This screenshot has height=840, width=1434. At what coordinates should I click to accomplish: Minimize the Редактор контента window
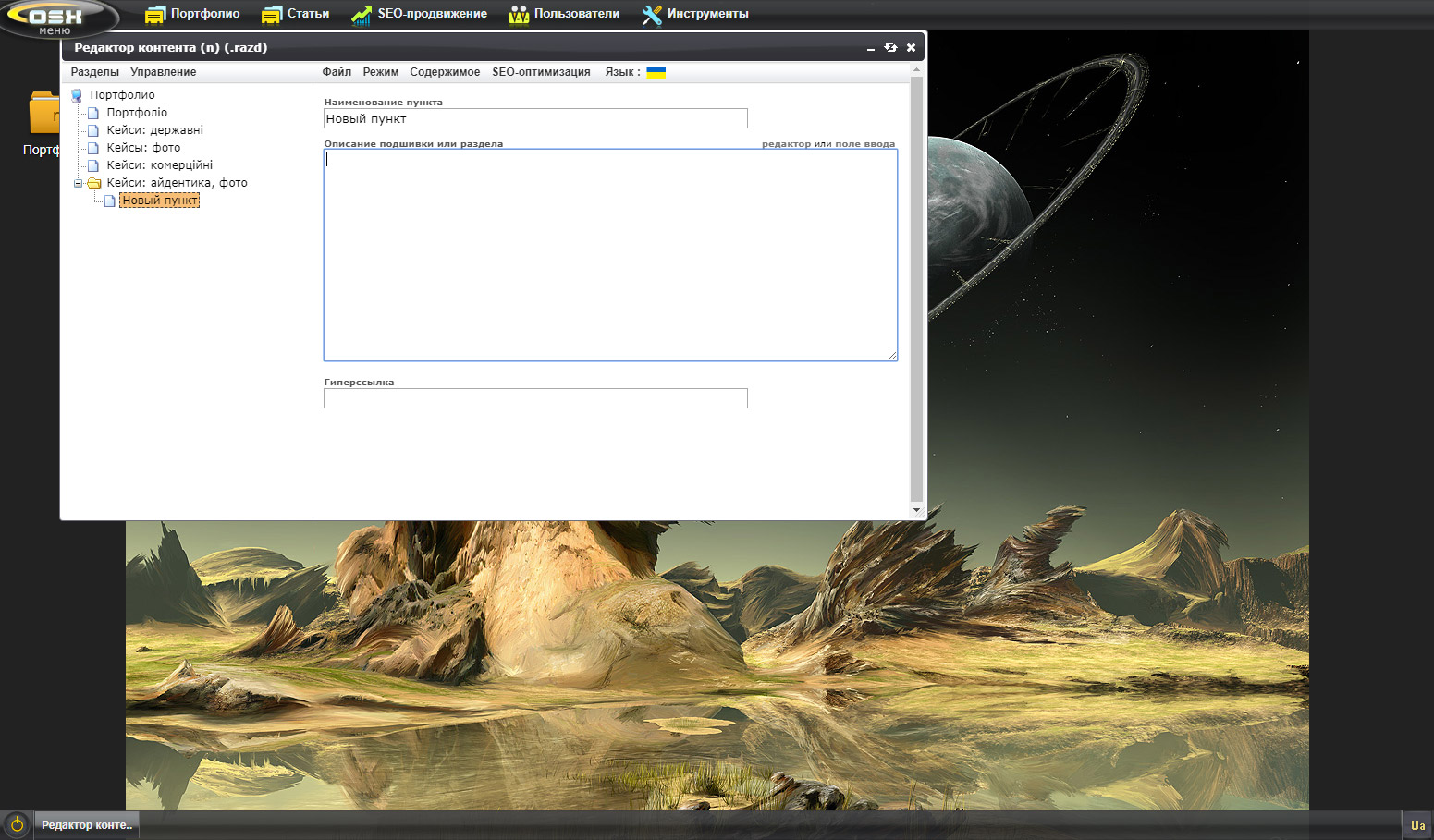pyautogui.click(x=870, y=48)
